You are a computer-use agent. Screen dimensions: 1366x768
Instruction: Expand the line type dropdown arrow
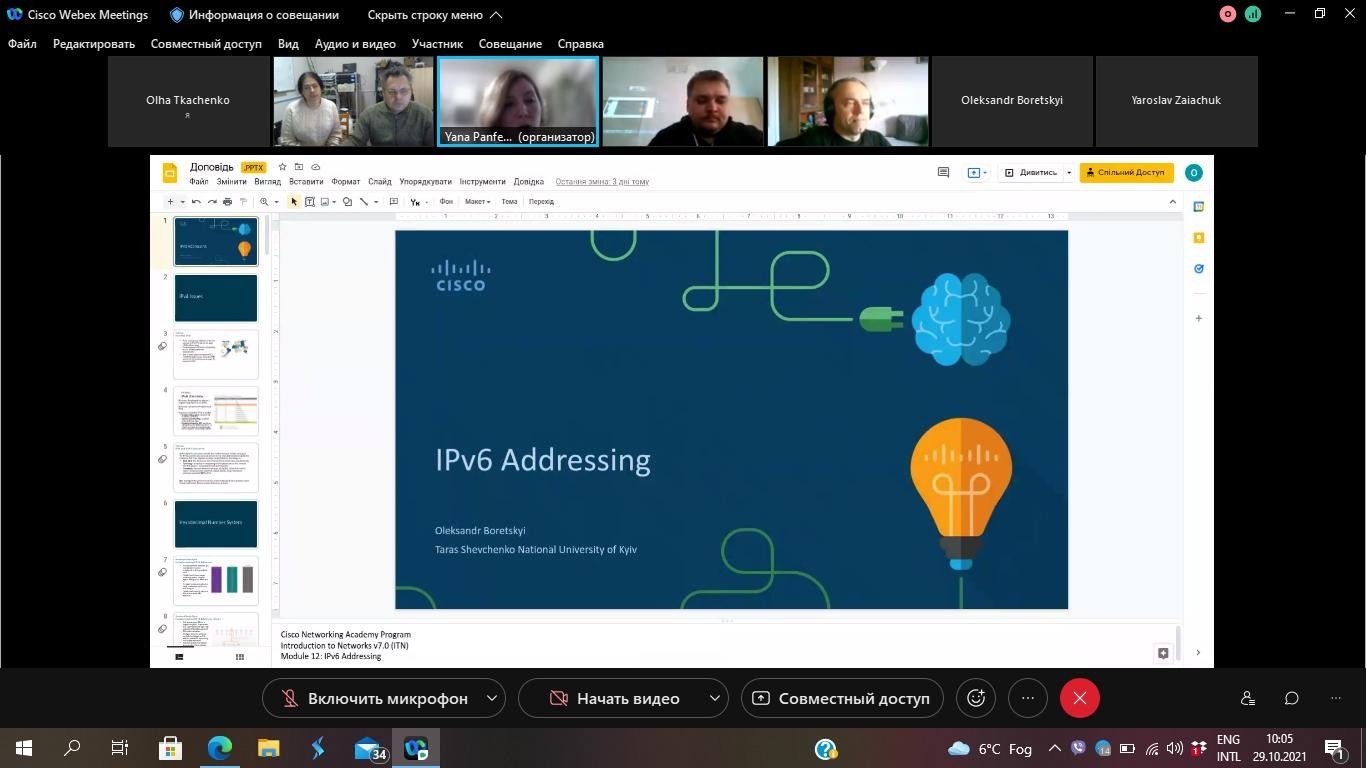click(x=376, y=202)
